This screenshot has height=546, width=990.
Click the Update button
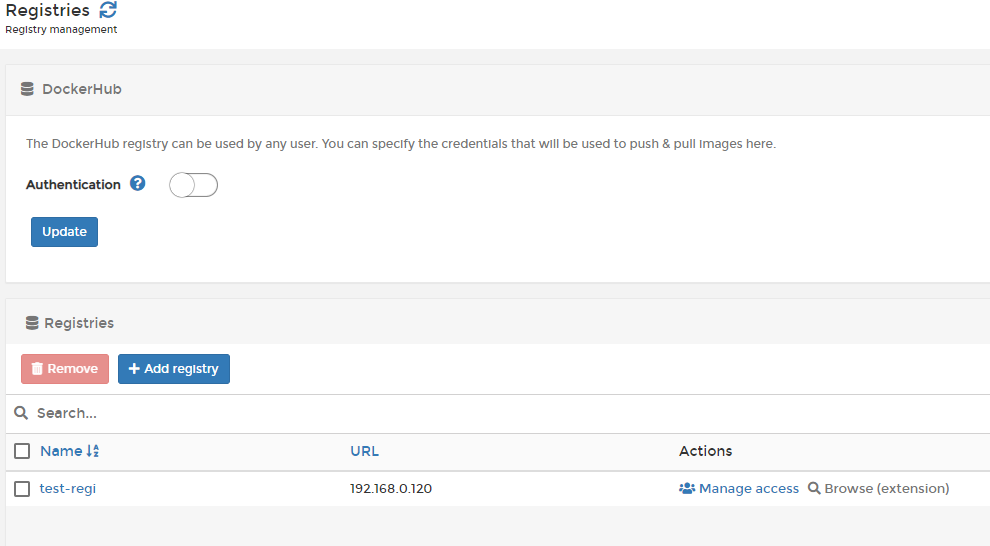click(x=64, y=232)
